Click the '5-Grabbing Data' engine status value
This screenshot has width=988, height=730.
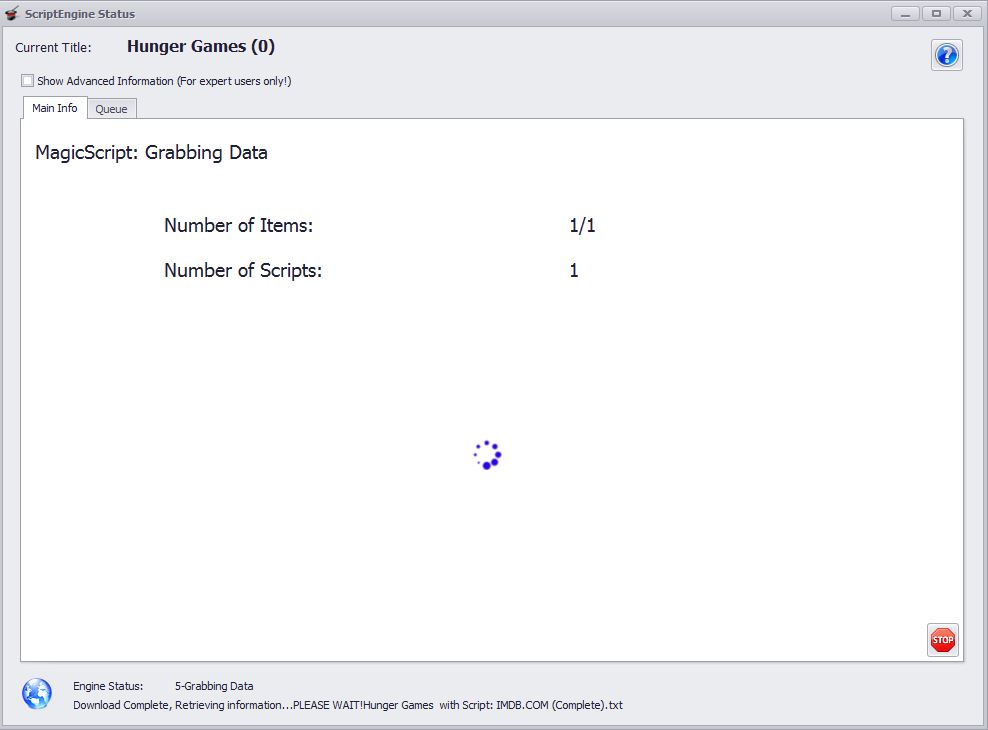click(x=214, y=686)
